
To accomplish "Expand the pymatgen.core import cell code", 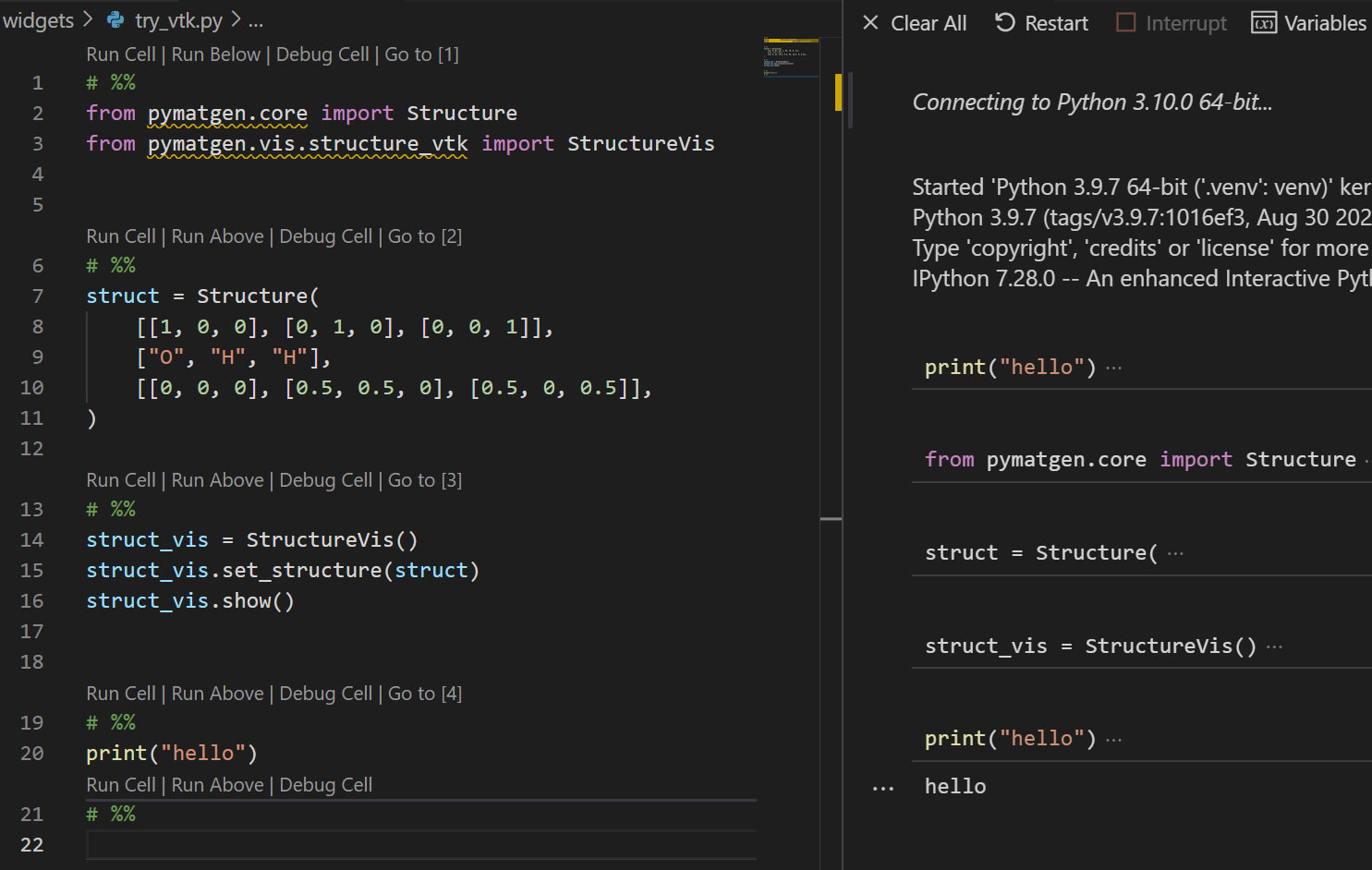I will (x=1367, y=459).
